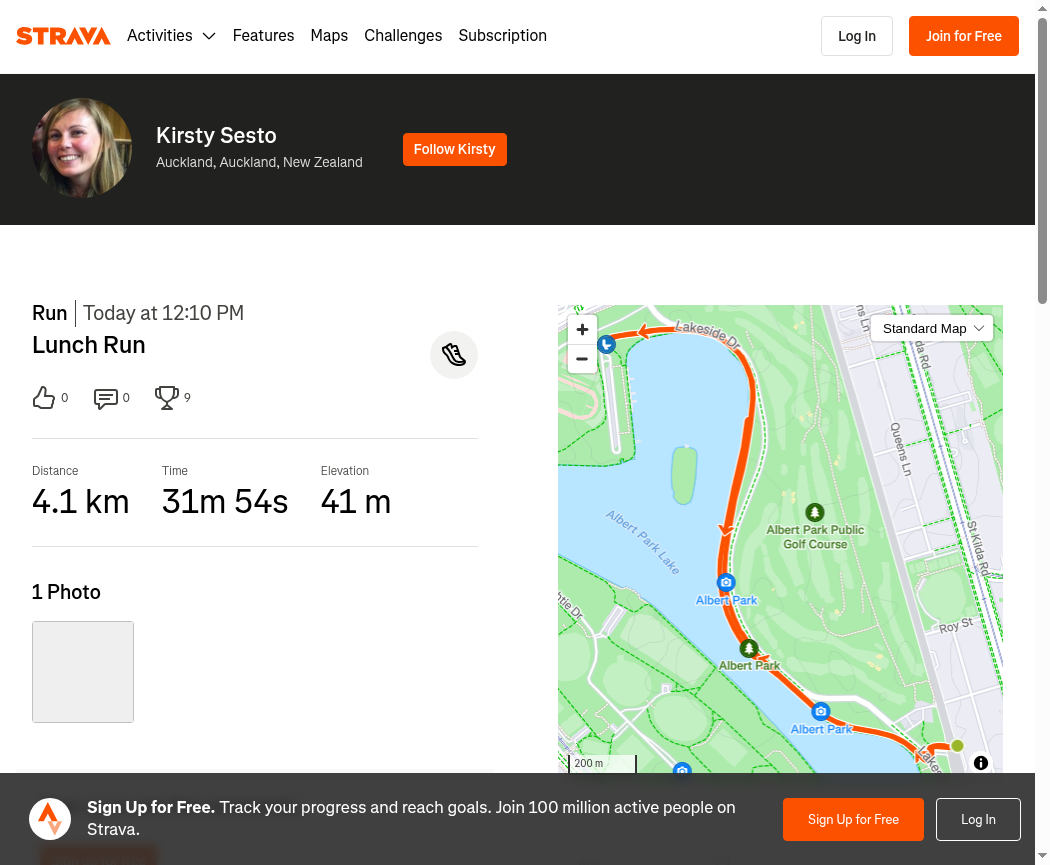This screenshot has width=1050, height=865.
Task: Open the Standard Map dropdown
Action: tap(932, 329)
